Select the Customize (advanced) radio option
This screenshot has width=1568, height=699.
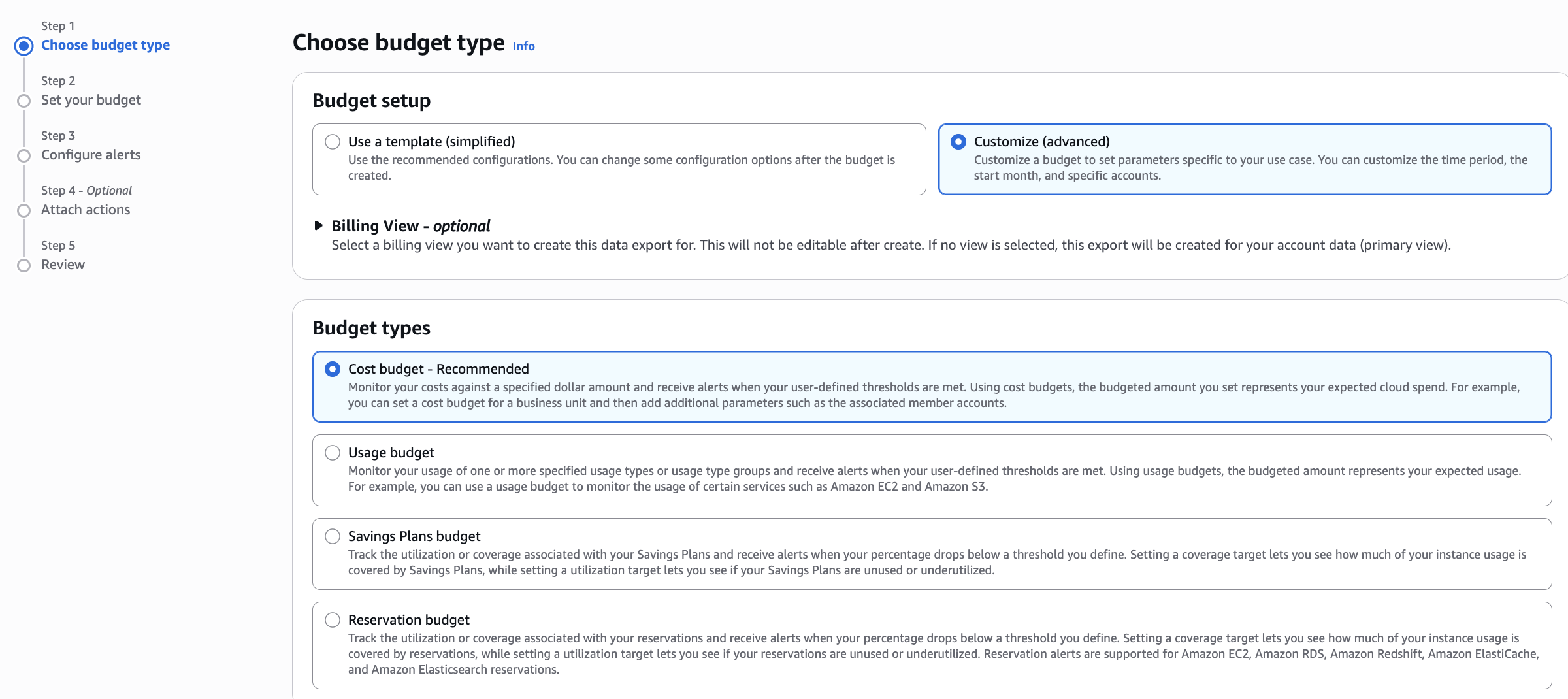(958, 142)
